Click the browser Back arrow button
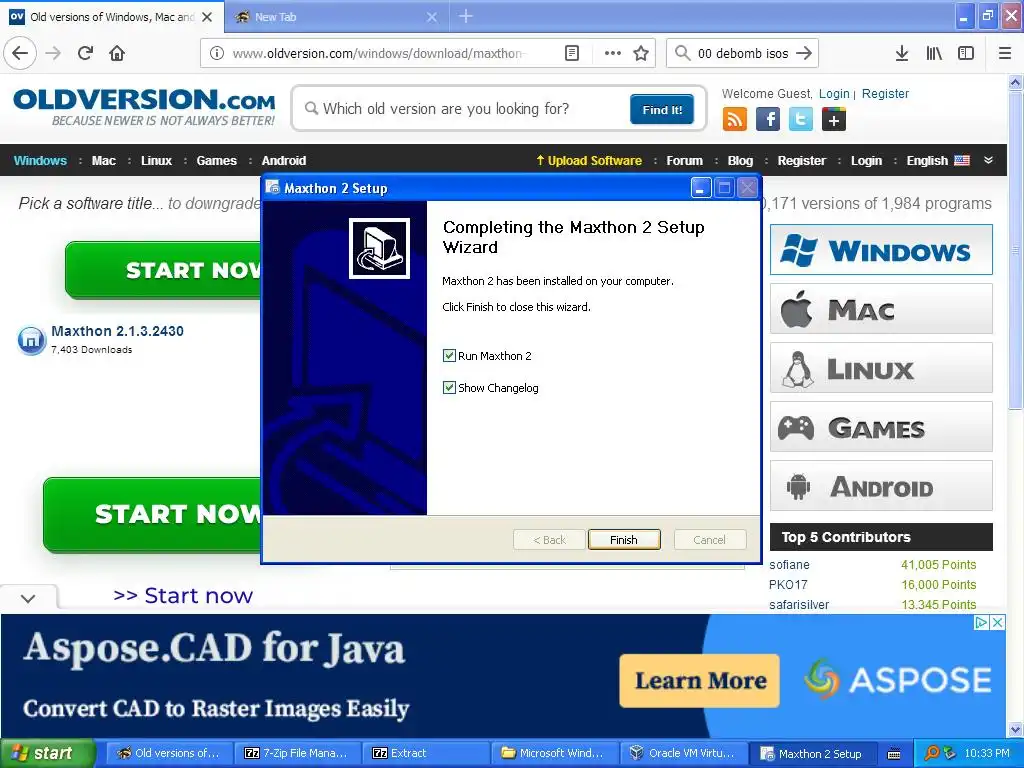Viewport: 1024px width, 768px height. 20,53
